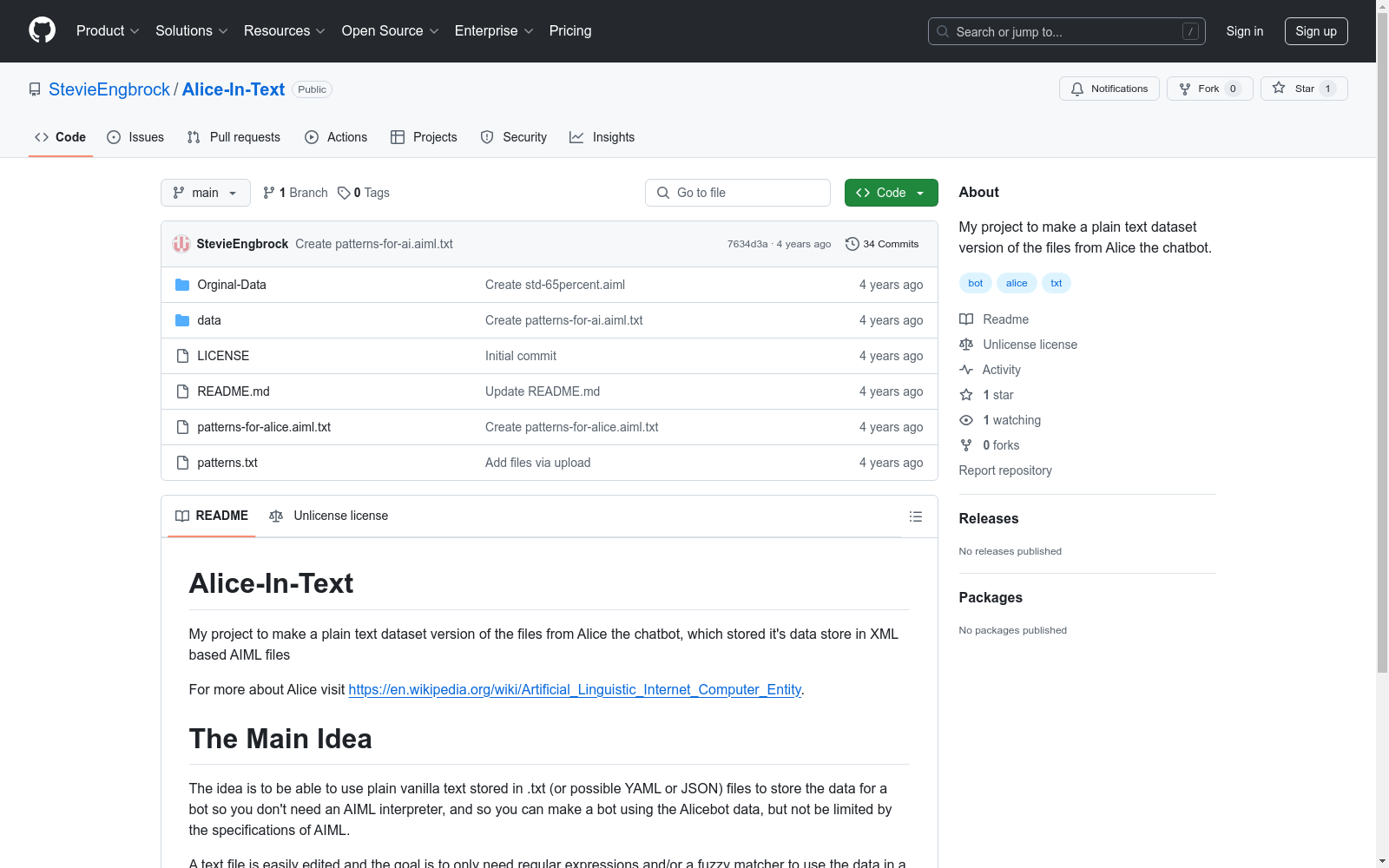
Task: Open commit 7634d3a hash
Action: pyautogui.click(x=747, y=244)
